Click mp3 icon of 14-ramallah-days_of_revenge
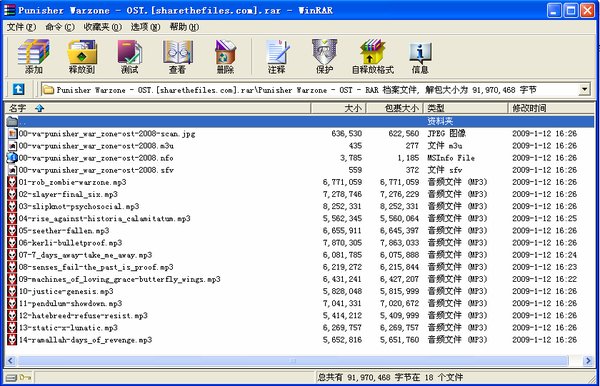This screenshot has height=386, width=600. click(x=12, y=340)
